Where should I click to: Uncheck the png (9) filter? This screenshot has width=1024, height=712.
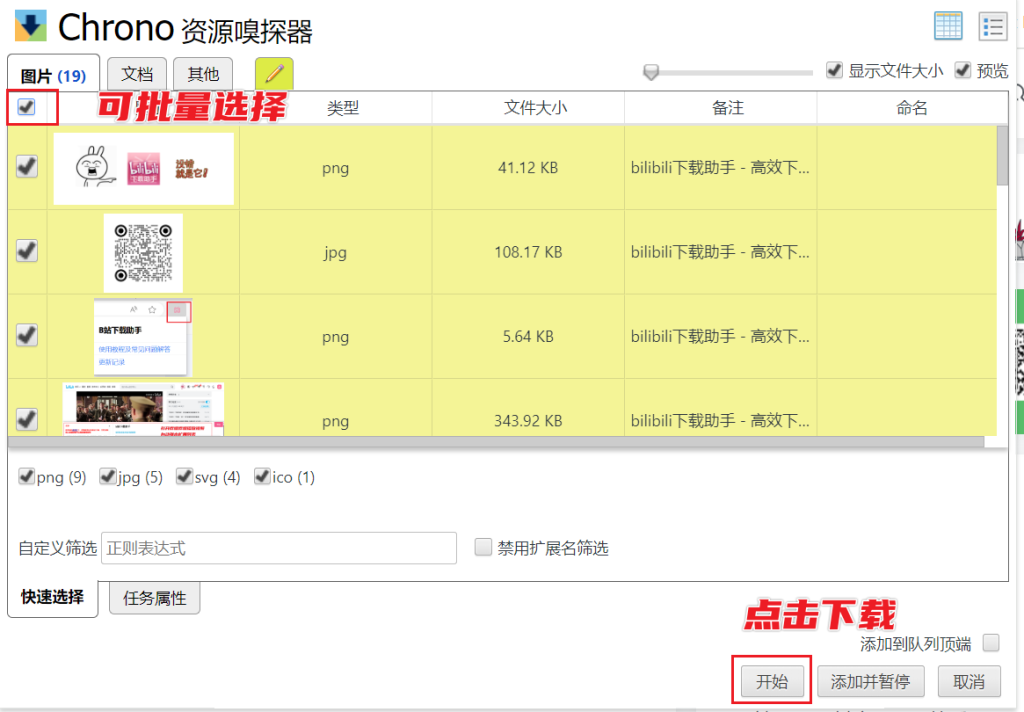coord(27,477)
